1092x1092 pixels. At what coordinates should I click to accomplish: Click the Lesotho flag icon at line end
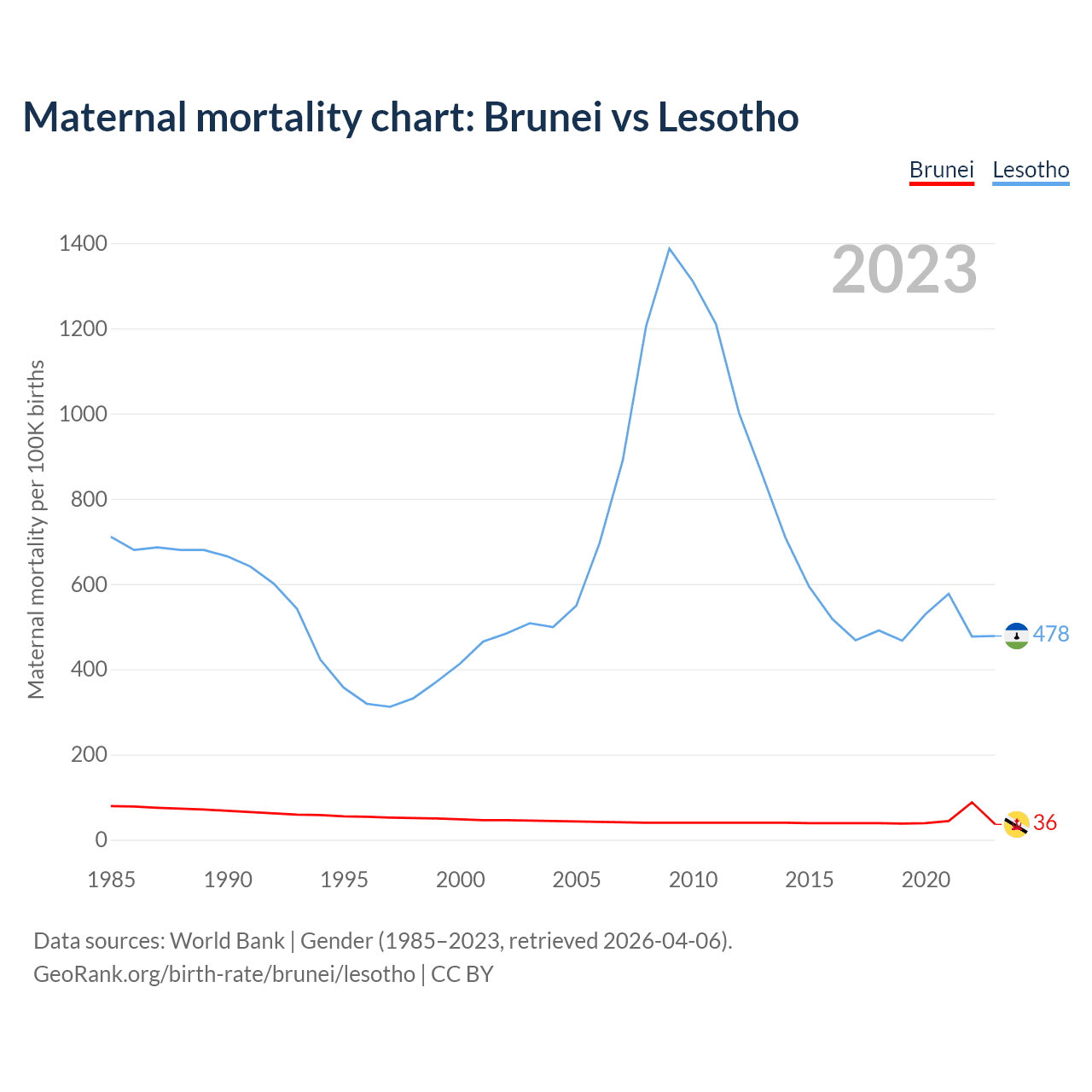click(x=1016, y=636)
